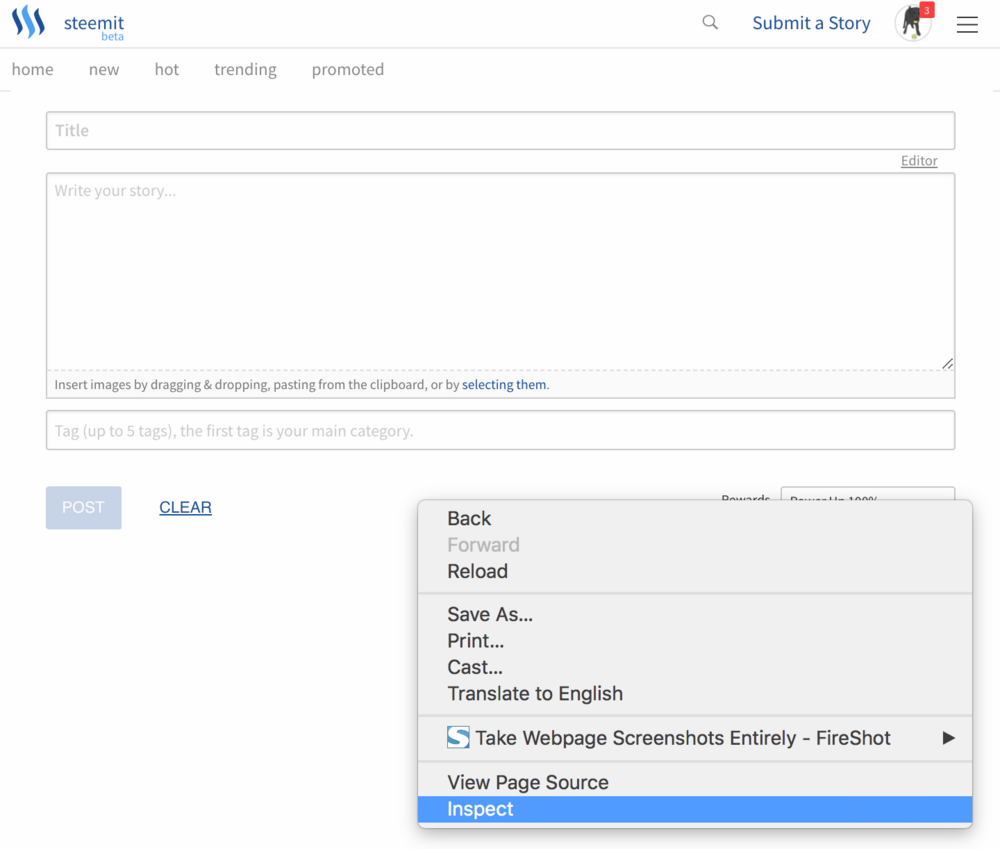Click the FireShot extension icon
The width and height of the screenshot is (1000, 849).
[x=458, y=738]
